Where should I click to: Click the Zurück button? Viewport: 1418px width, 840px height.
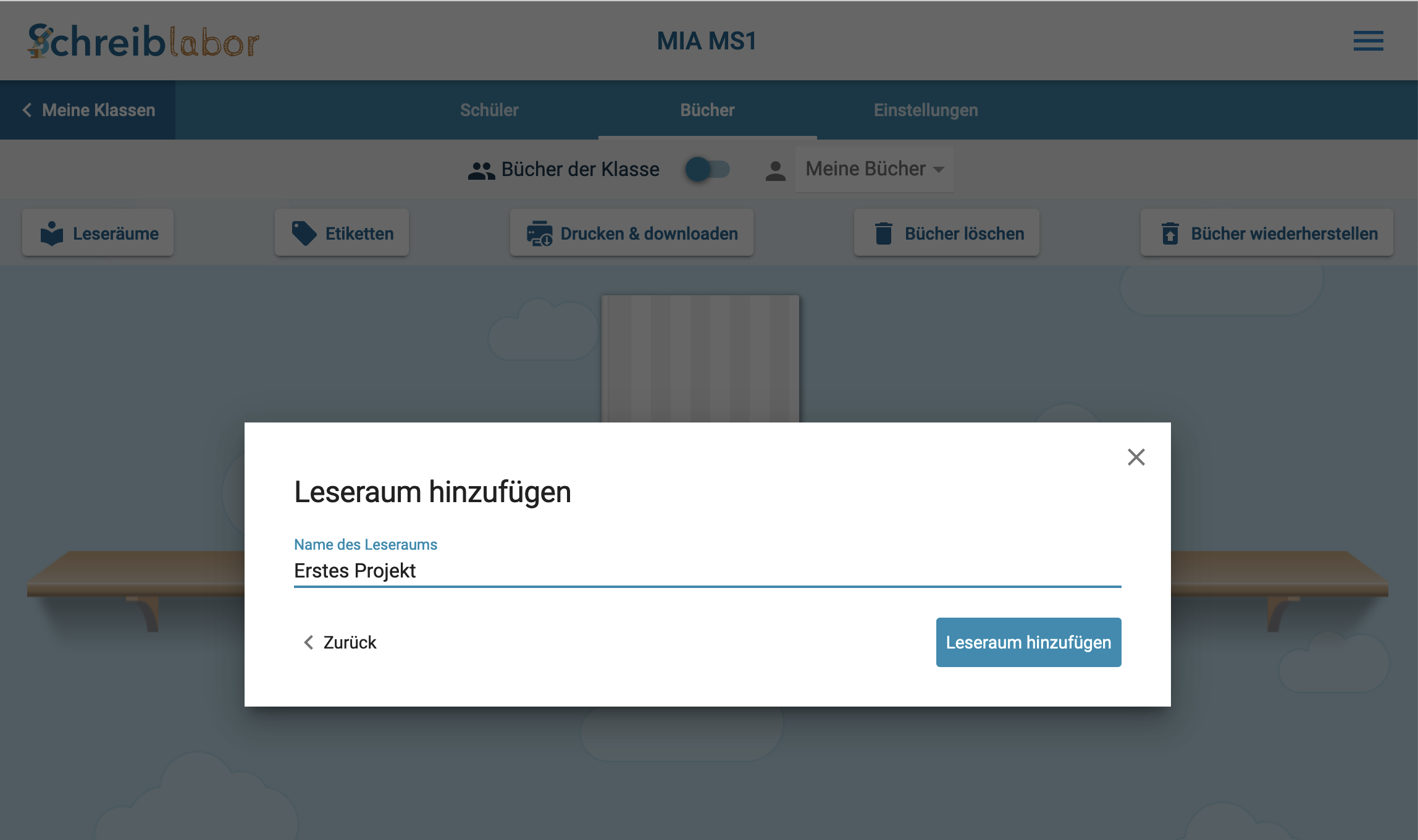[340, 642]
